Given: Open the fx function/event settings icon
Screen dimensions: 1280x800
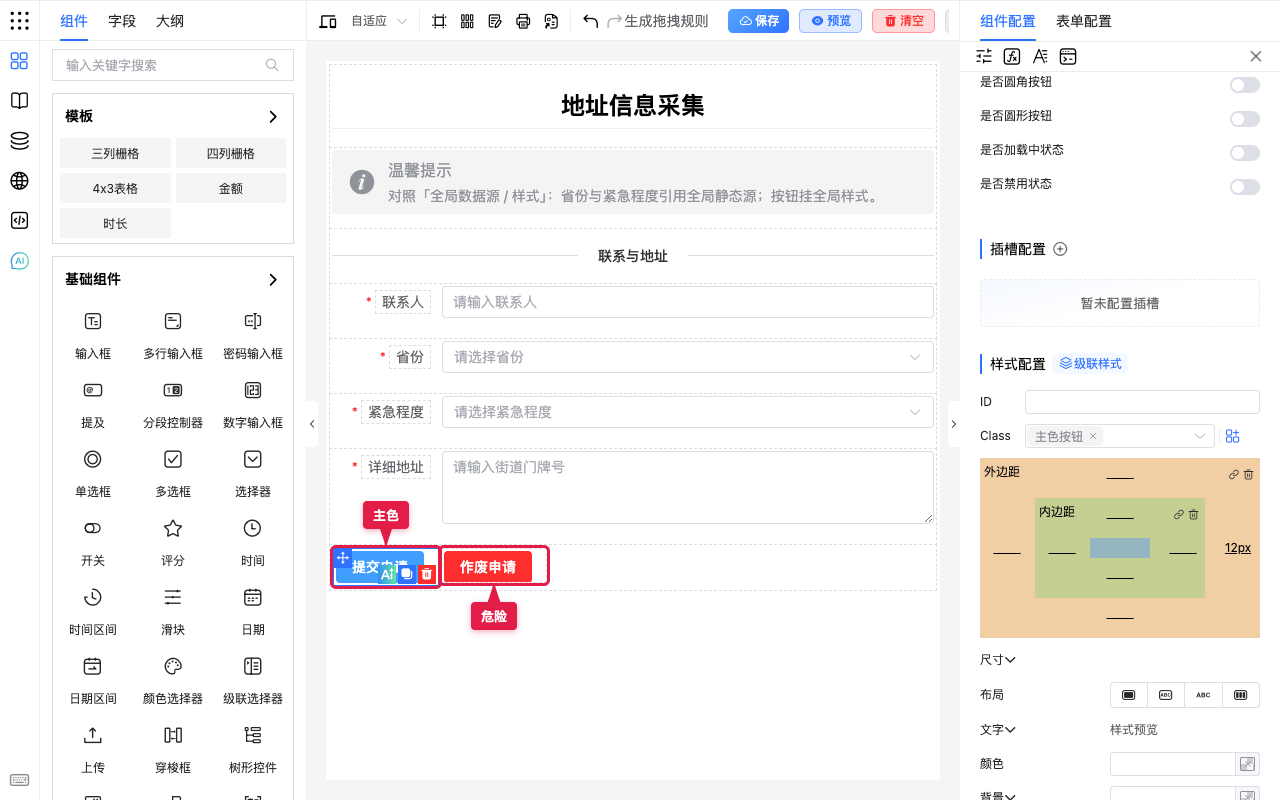Looking at the screenshot, I should pyautogui.click(x=1012, y=56).
